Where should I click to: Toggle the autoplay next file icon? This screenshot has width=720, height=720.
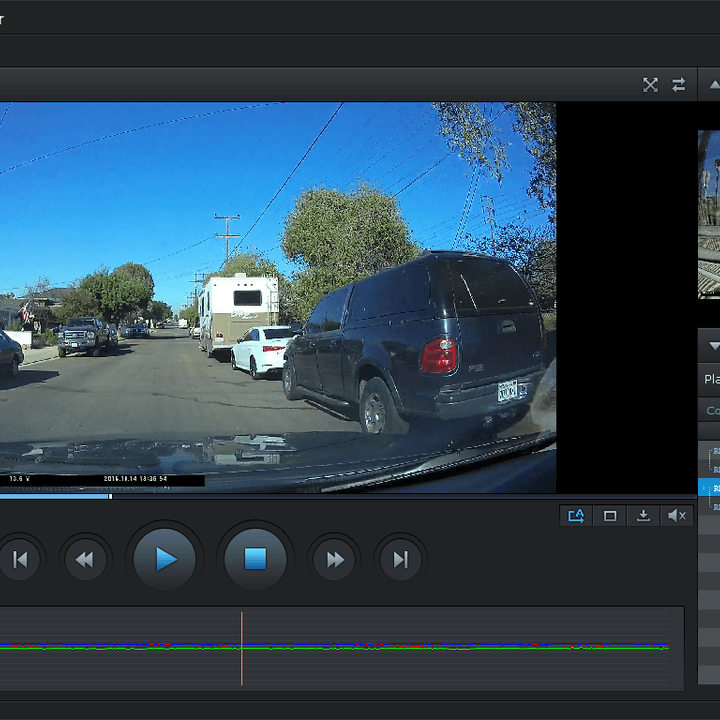tap(576, 516)
